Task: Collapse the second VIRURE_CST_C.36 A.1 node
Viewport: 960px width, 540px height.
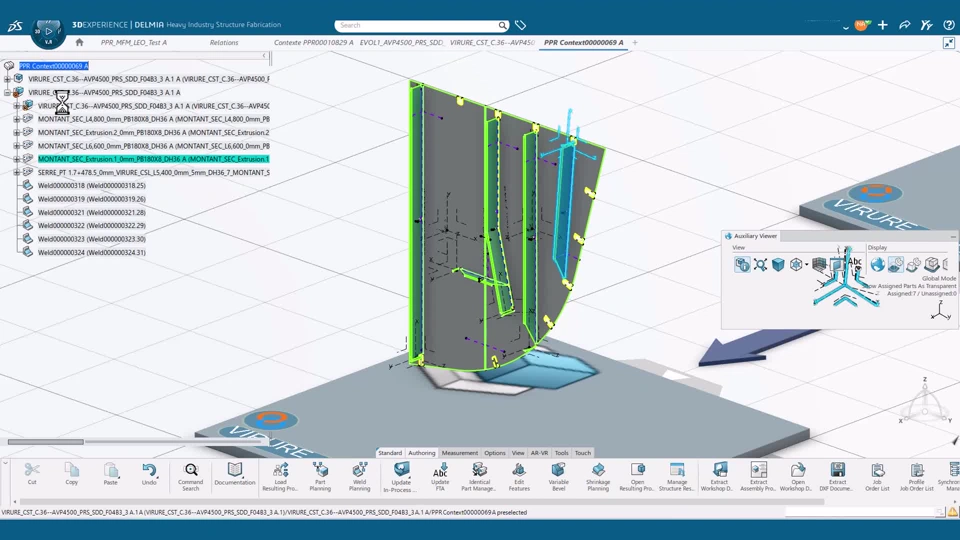Action: point(7,92)
